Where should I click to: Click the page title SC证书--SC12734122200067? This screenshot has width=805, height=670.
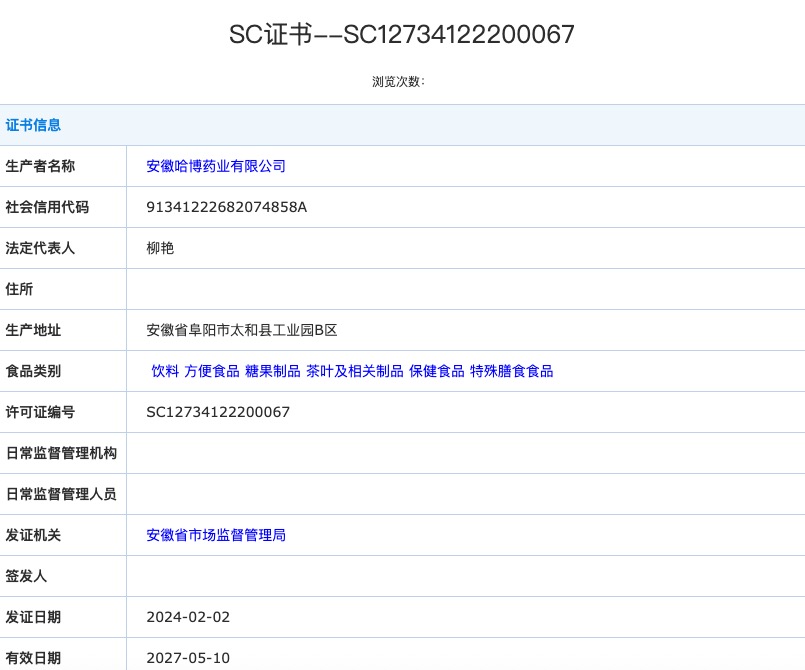point(401,34)
